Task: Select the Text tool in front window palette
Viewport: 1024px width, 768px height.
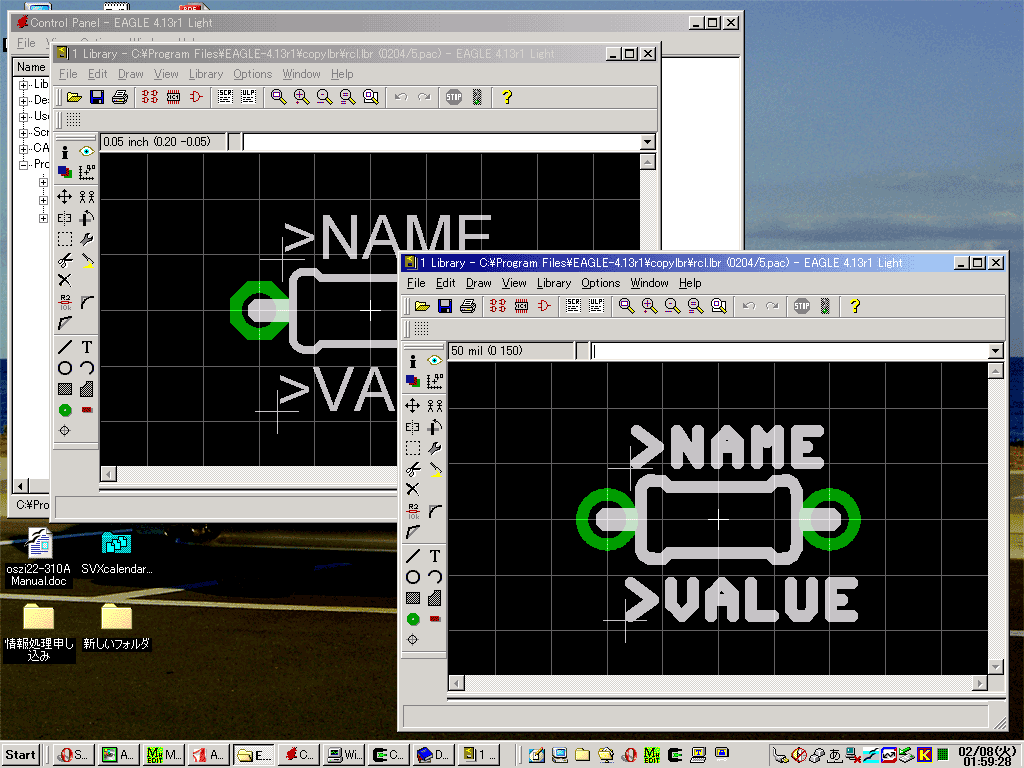Action: (435, 556)
